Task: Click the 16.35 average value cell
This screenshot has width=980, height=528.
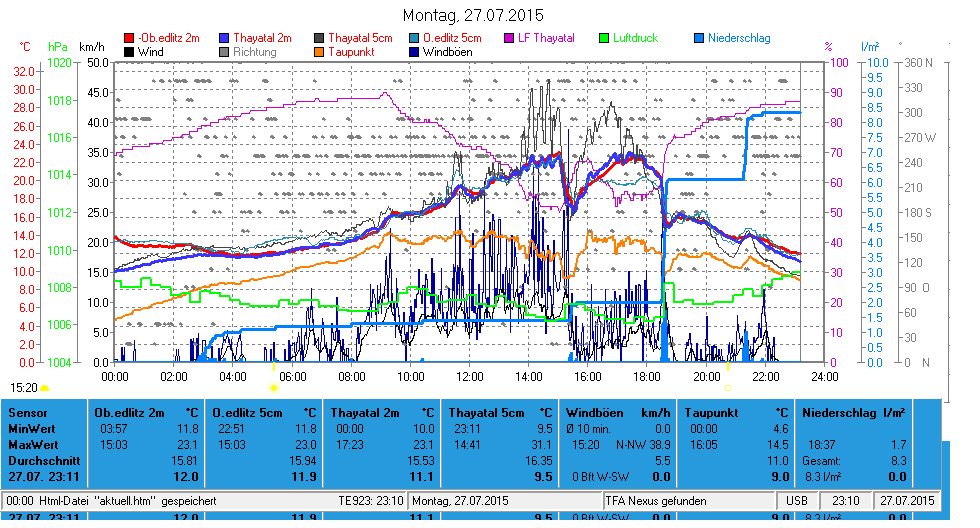Action: point(538,461)
